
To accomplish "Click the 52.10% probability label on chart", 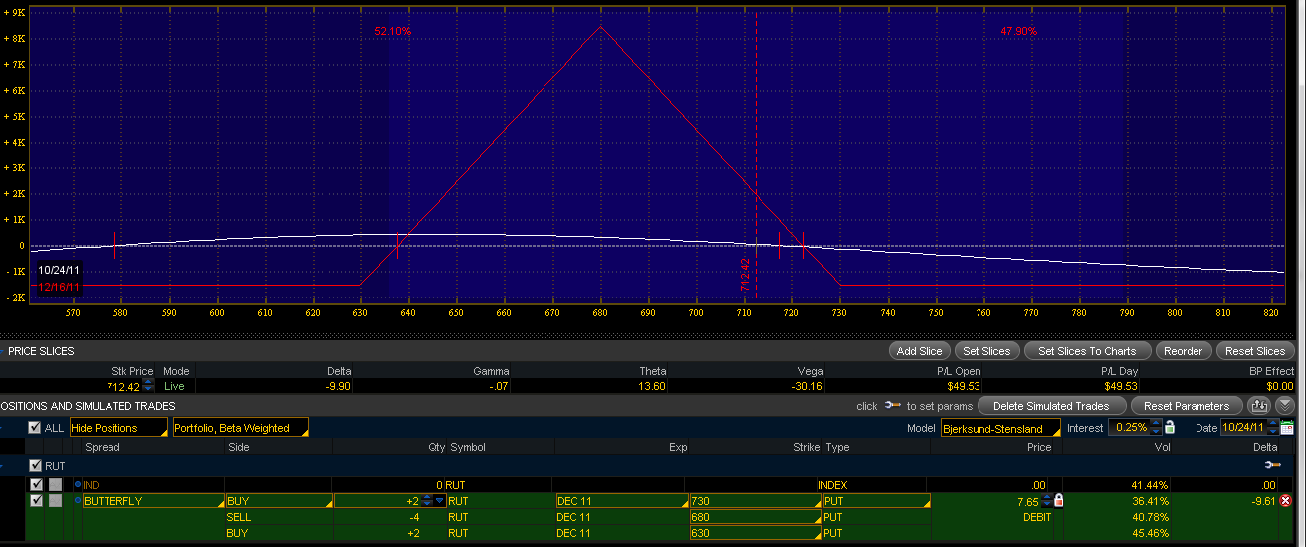I will (x=393, y=32).
